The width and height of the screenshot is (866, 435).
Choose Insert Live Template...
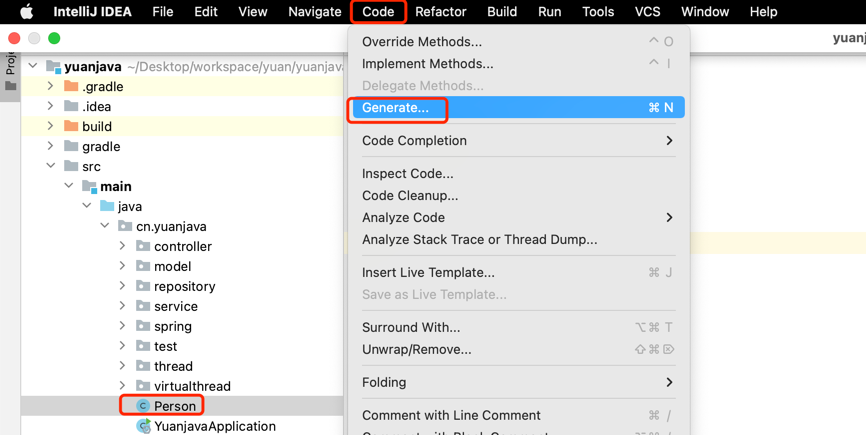point(518,272)
